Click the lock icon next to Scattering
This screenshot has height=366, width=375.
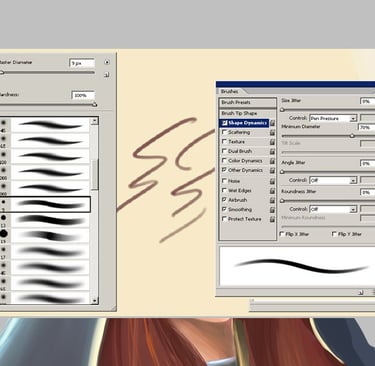coord(272,133)
